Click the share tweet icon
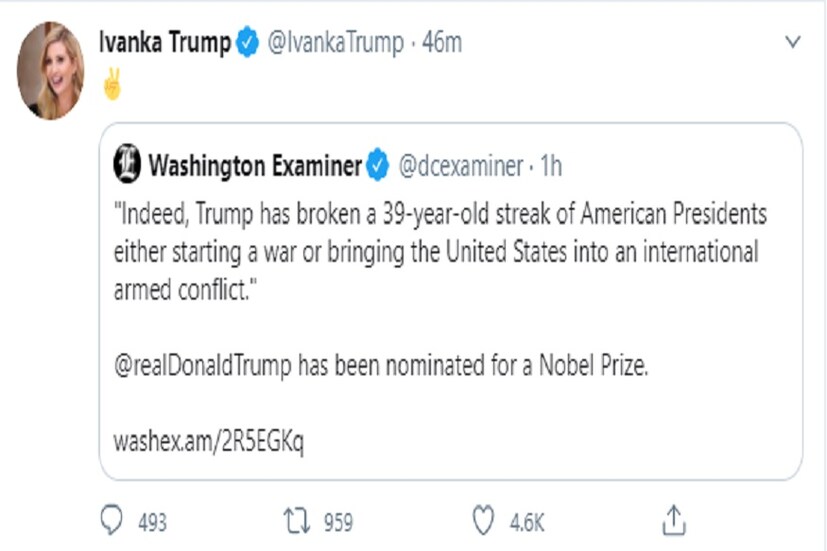Screen dimensions: 827x551 point(674,519)
